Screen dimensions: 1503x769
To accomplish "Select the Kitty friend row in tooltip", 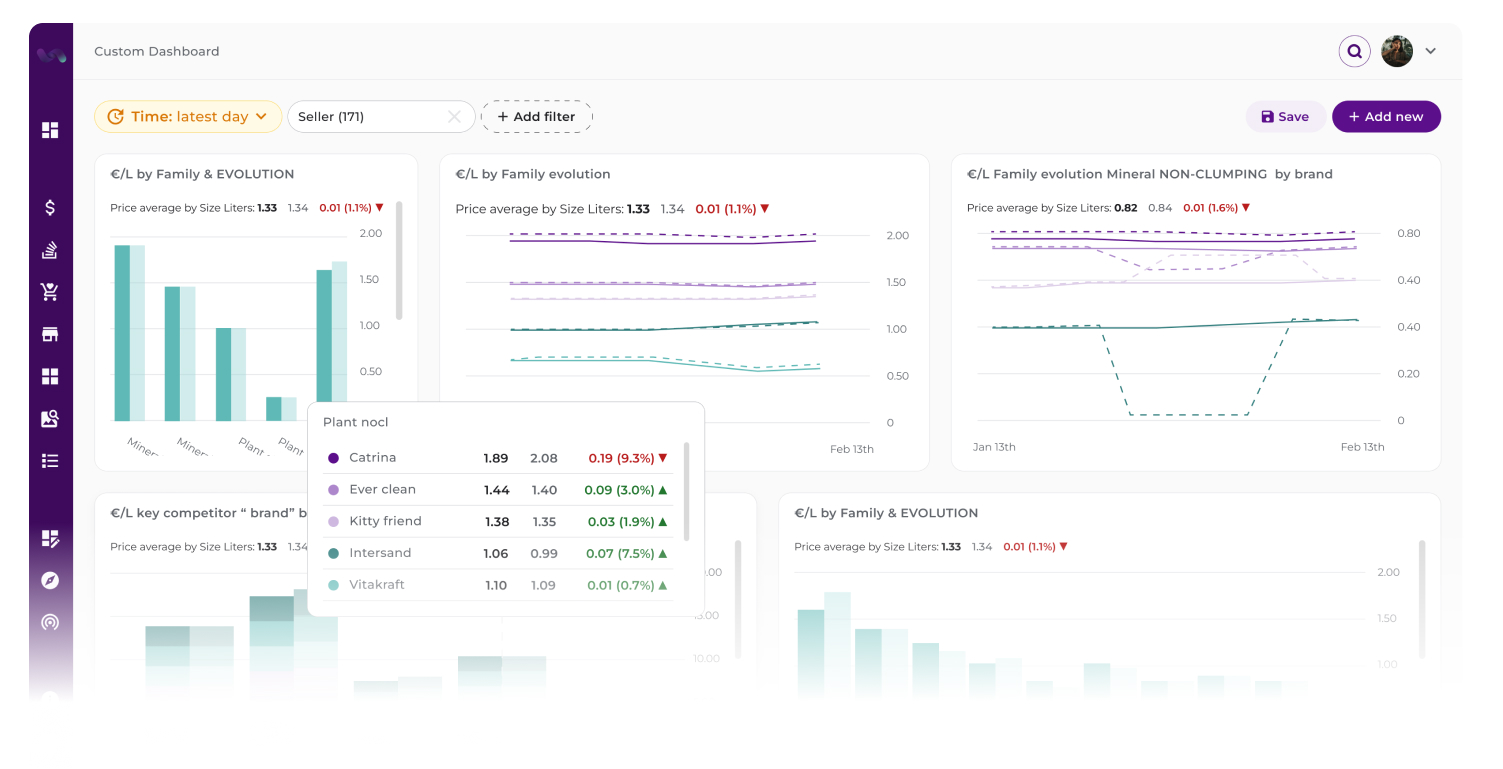I will [498, 522].
